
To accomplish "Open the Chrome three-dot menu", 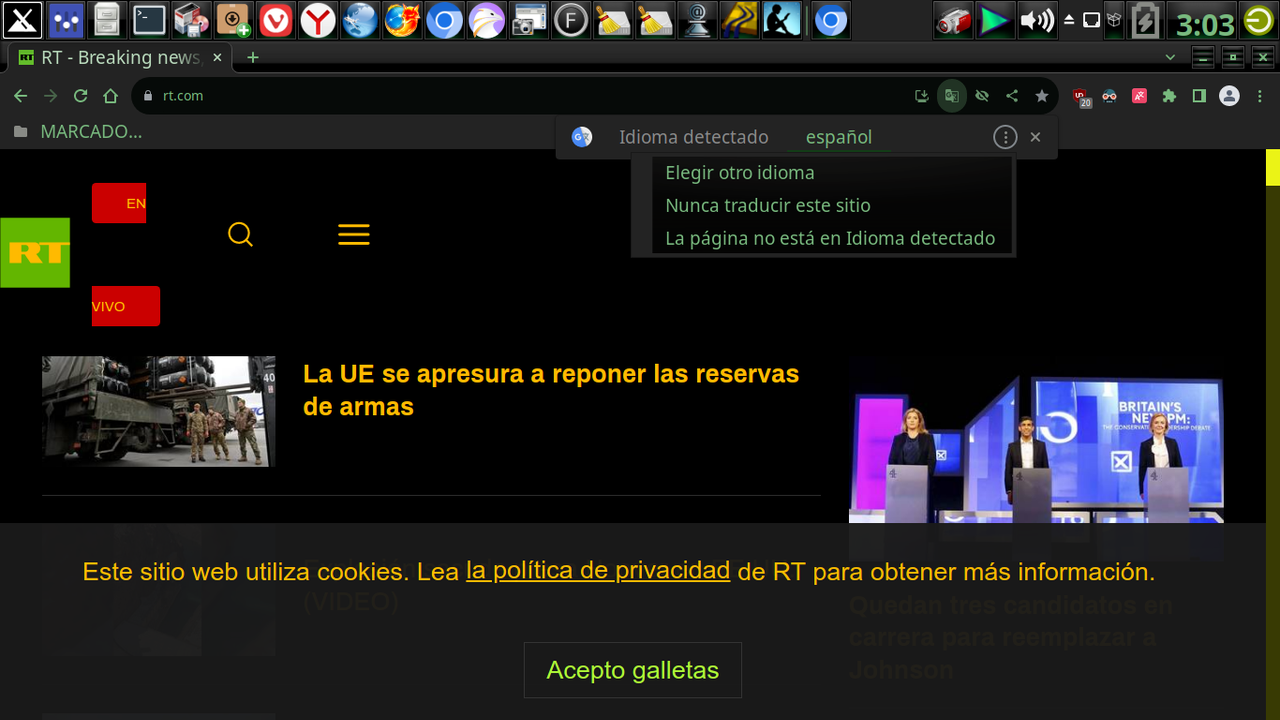I will click(1260, 96).
